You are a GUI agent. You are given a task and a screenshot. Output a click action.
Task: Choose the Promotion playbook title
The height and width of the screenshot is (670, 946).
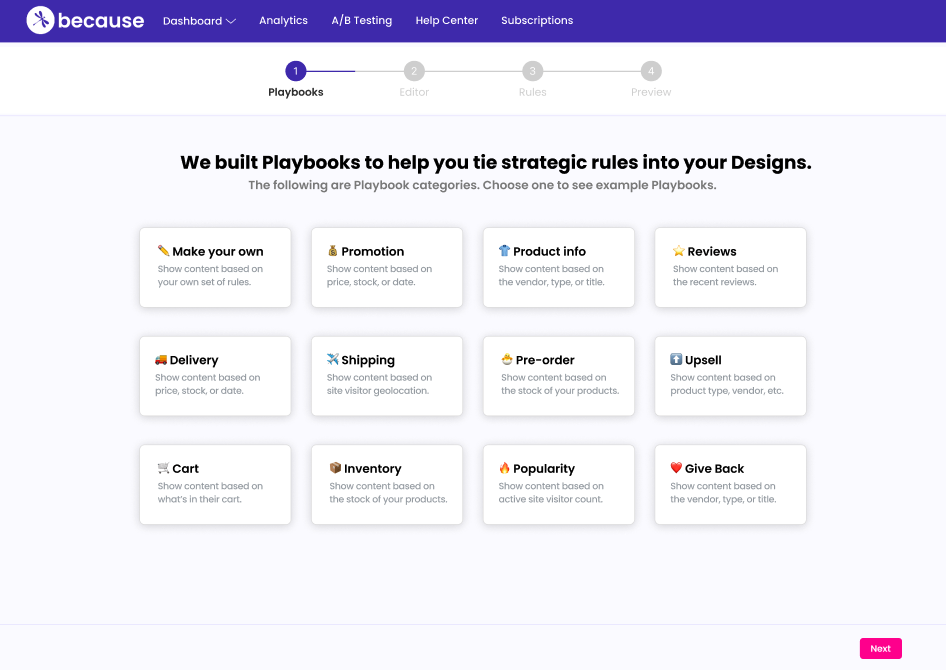372,251
